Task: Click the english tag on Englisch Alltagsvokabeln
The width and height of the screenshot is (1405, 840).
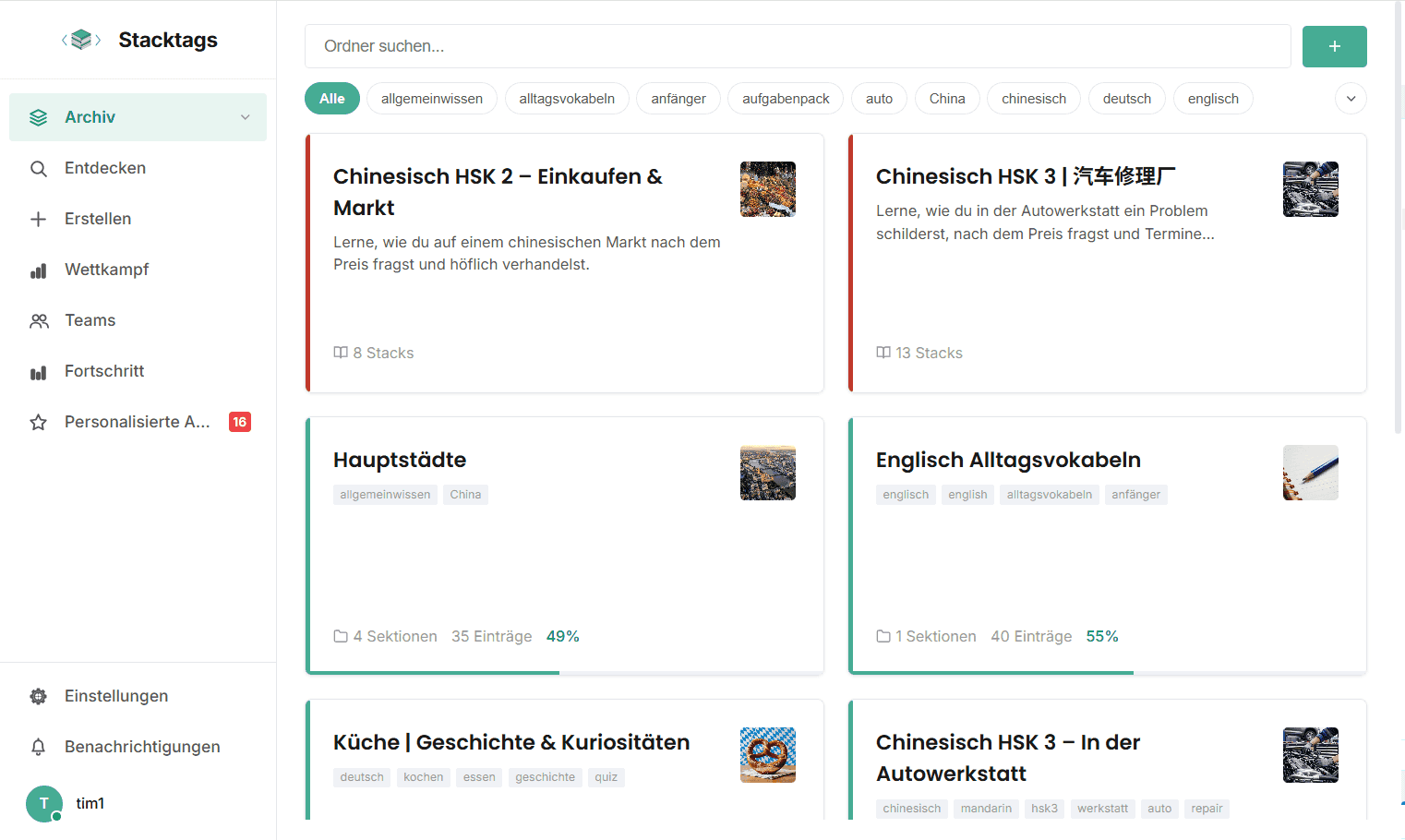Action: (x=967, y=495)
